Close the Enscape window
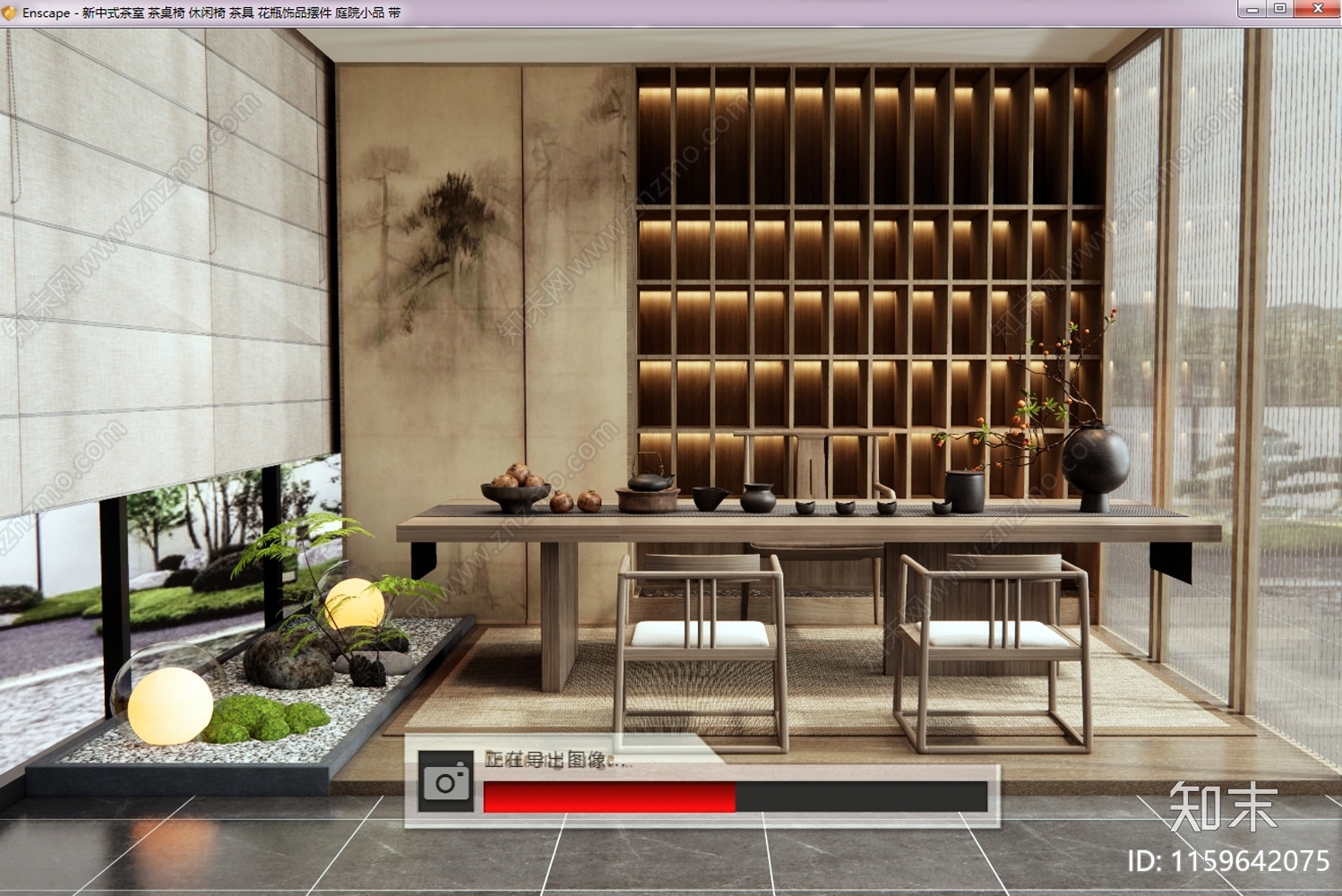The height and width of the screenshot is (896, 1342). point(1318,9)
